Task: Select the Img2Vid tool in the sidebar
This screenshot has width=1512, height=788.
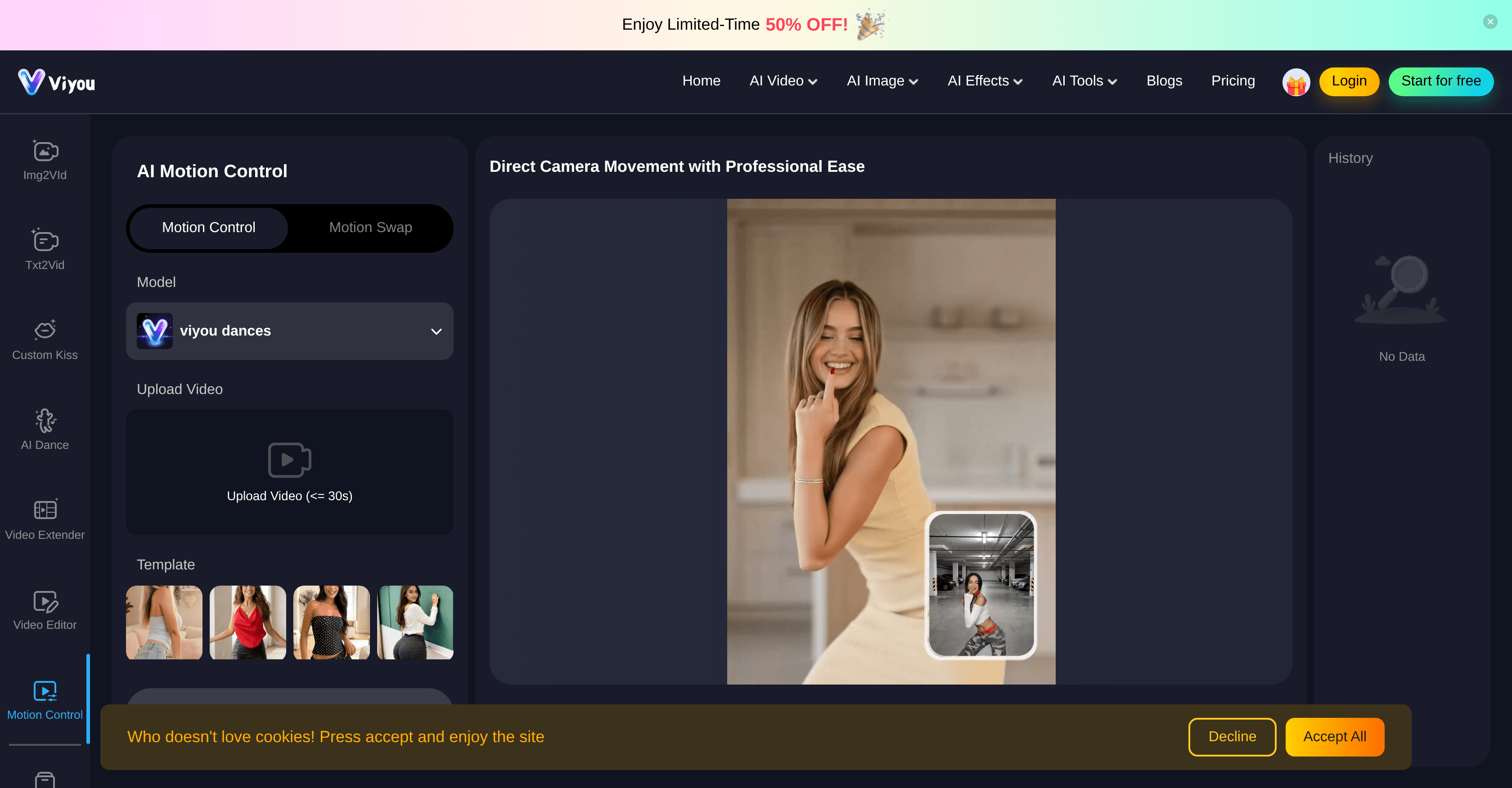Action: 45,160
